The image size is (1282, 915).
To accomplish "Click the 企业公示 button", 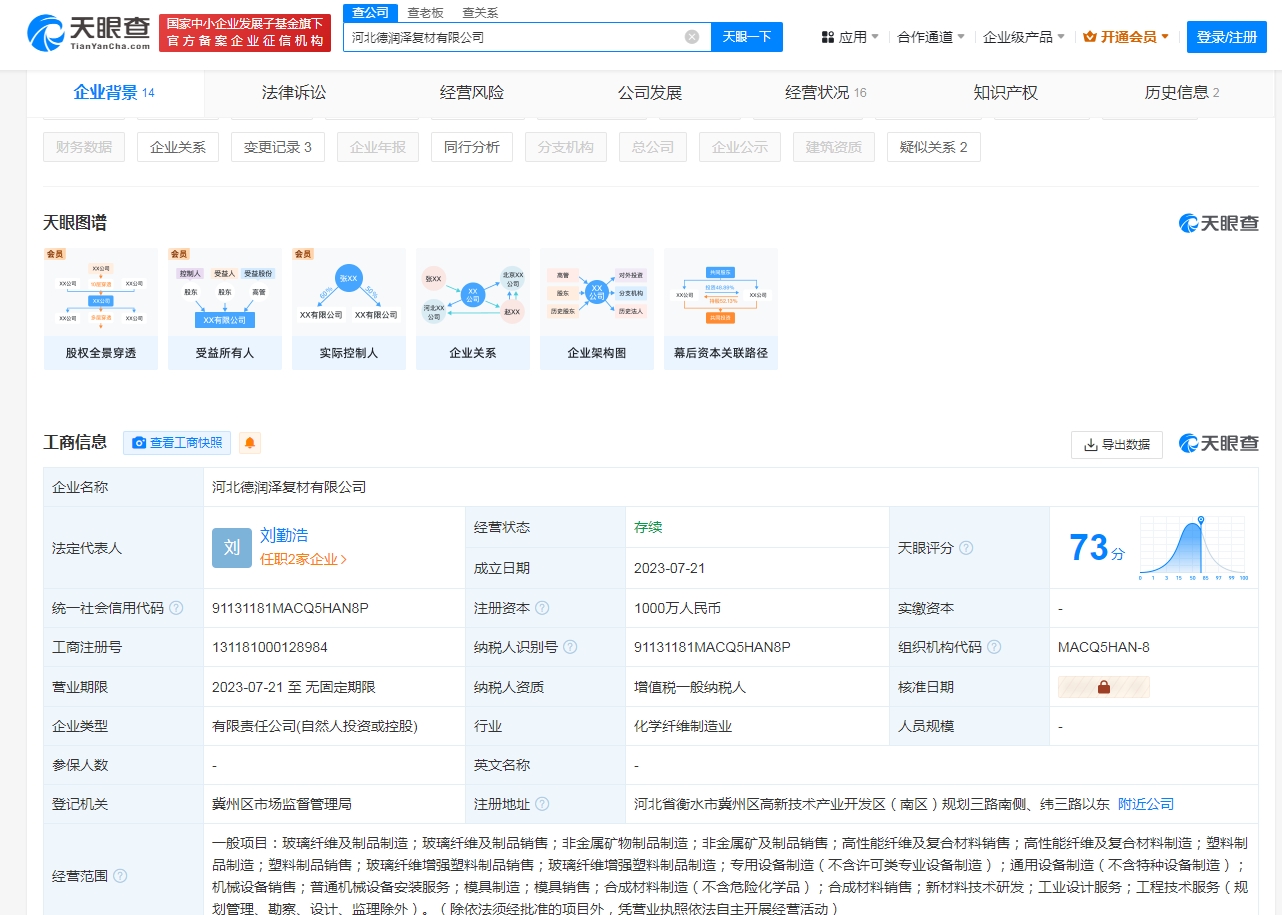I will coord(740,147).
